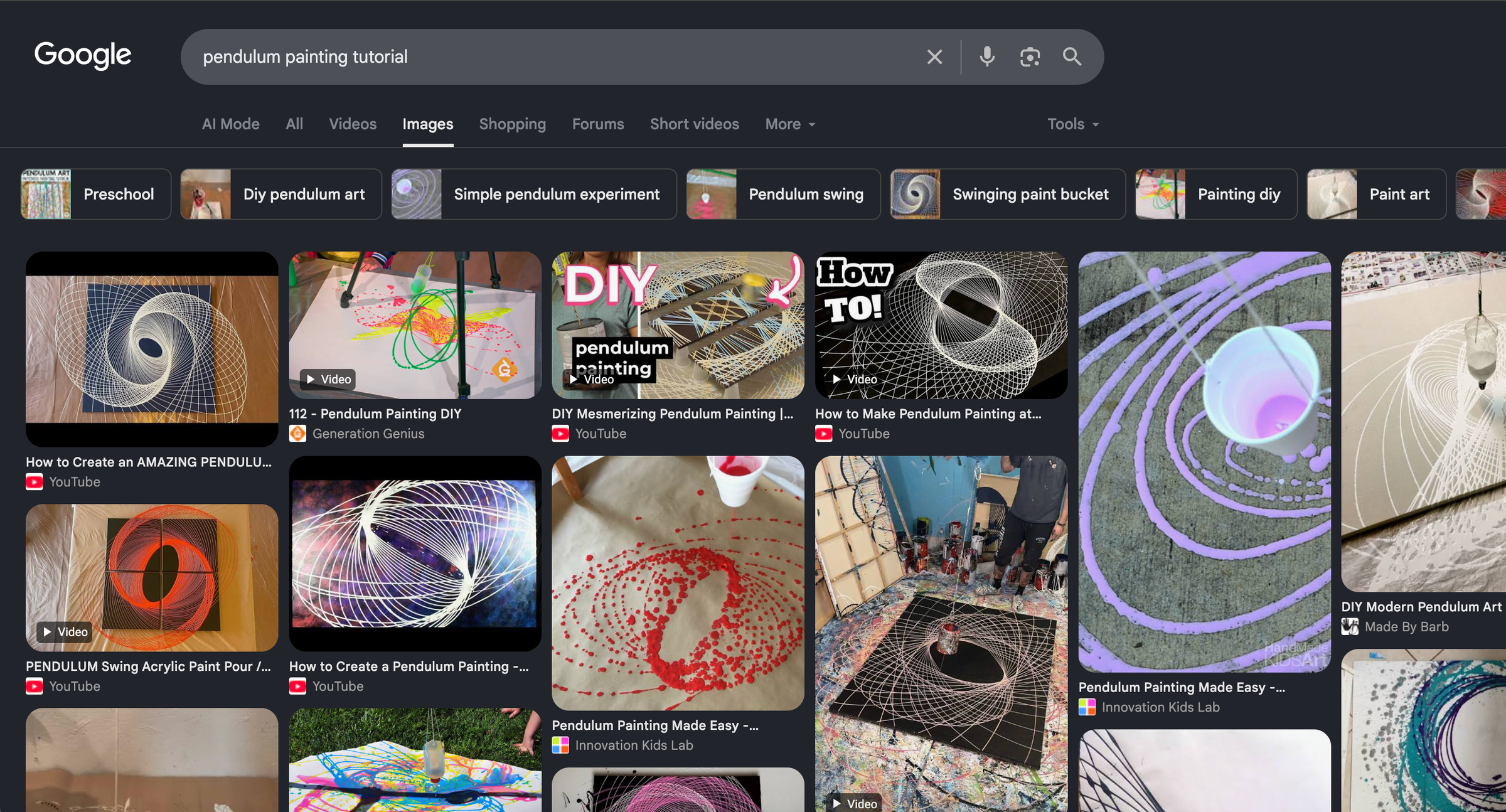Click Video badge on How TO! thumbnail

pos(854,379)
